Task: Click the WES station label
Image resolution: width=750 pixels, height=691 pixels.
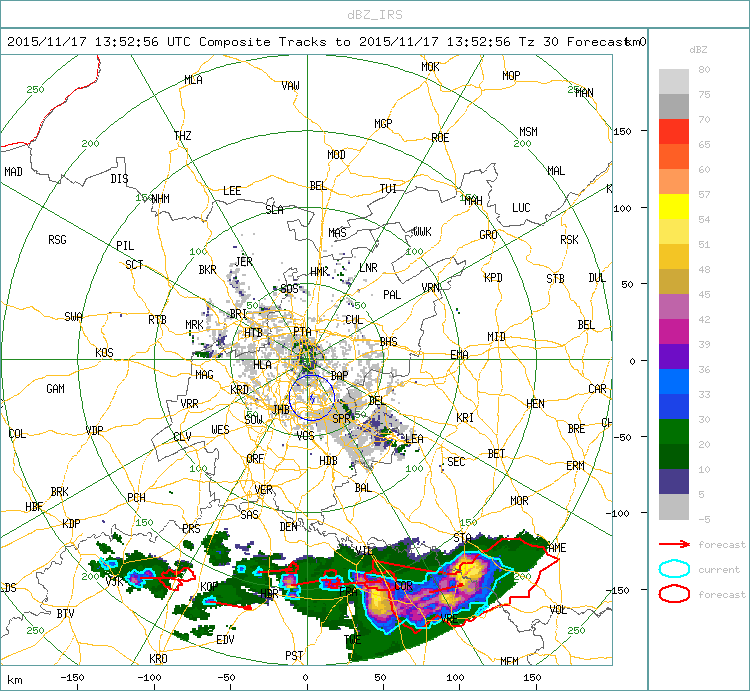Action: [x=221, y=430]
